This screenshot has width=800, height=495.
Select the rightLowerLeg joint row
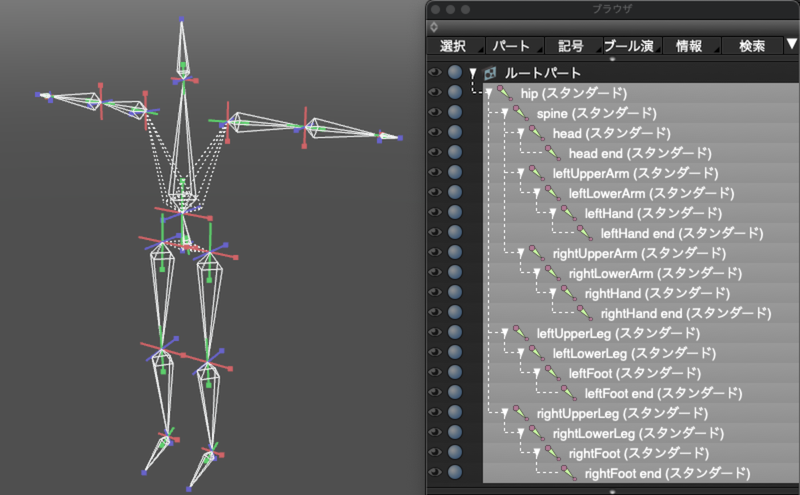[x=641, y=433]
